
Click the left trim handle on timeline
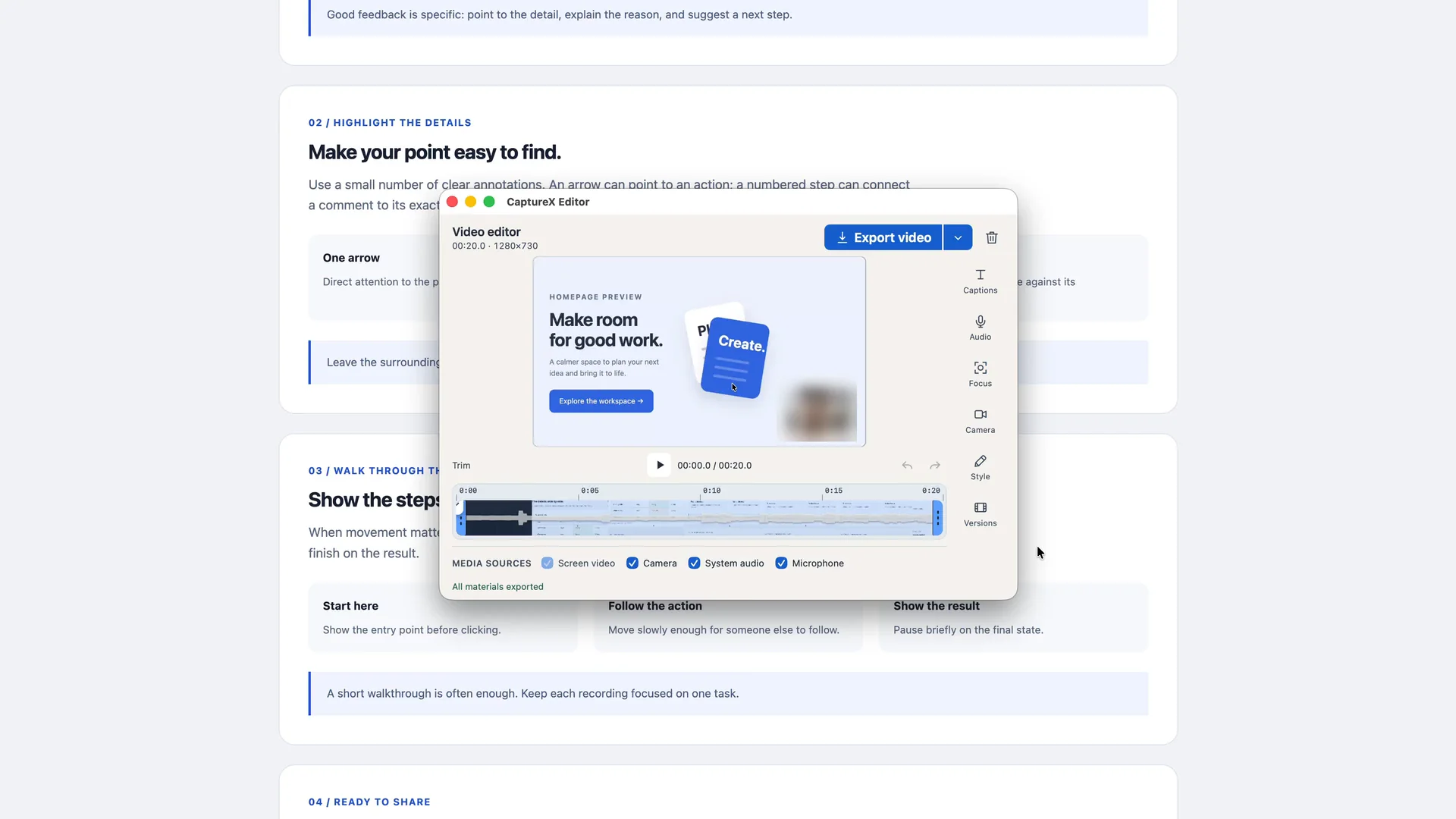(460, 518)
